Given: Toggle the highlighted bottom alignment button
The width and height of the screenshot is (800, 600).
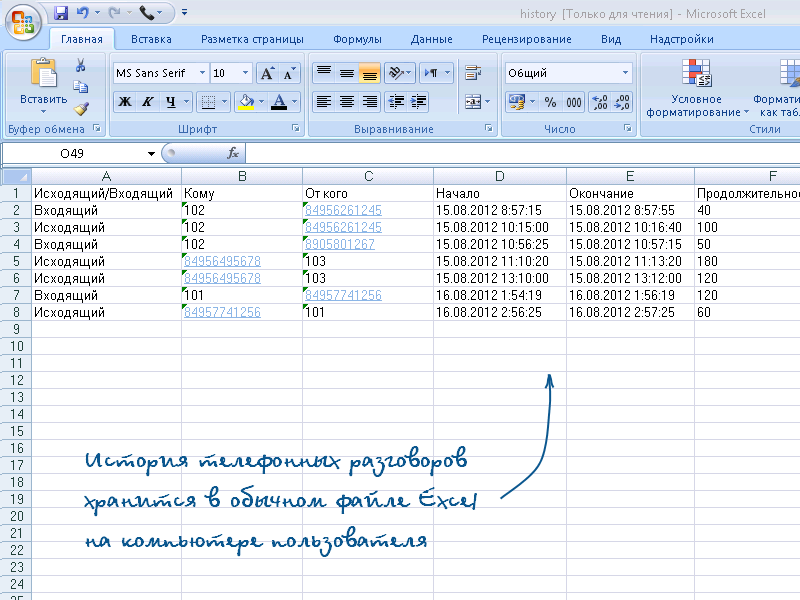Looking at the screenshot, I should click(369, 72).
